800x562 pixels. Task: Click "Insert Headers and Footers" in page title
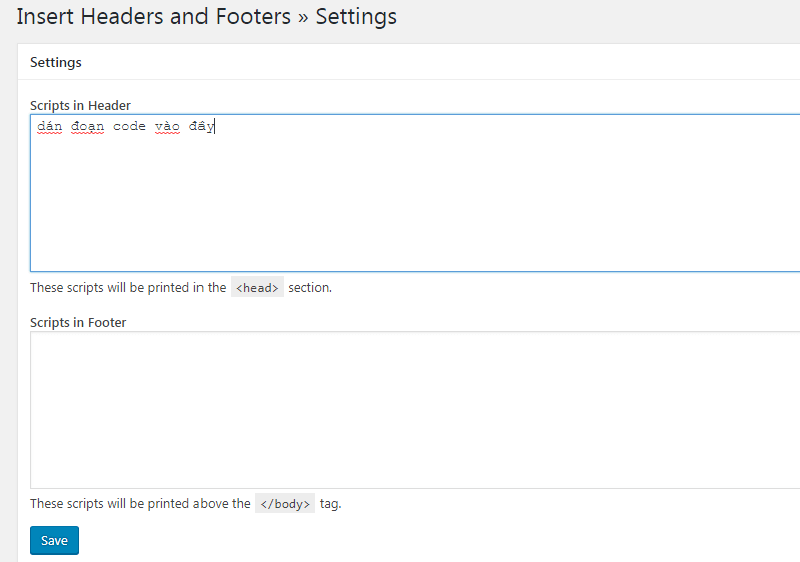coord(154,17)
